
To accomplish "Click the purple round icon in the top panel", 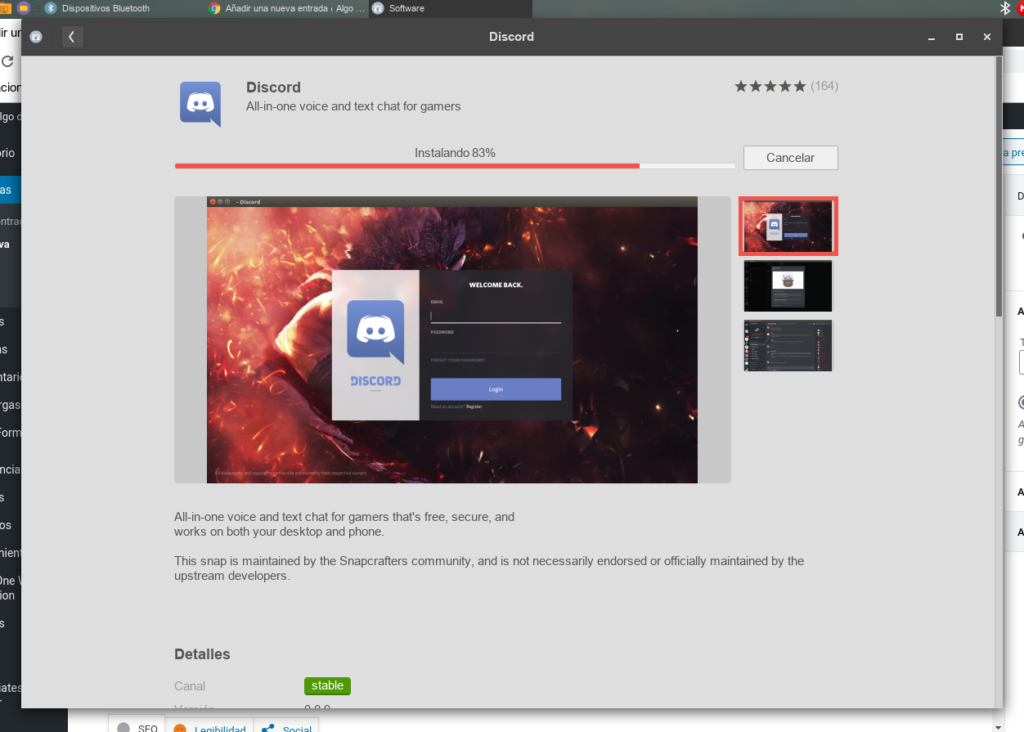I will coord(24,8).
